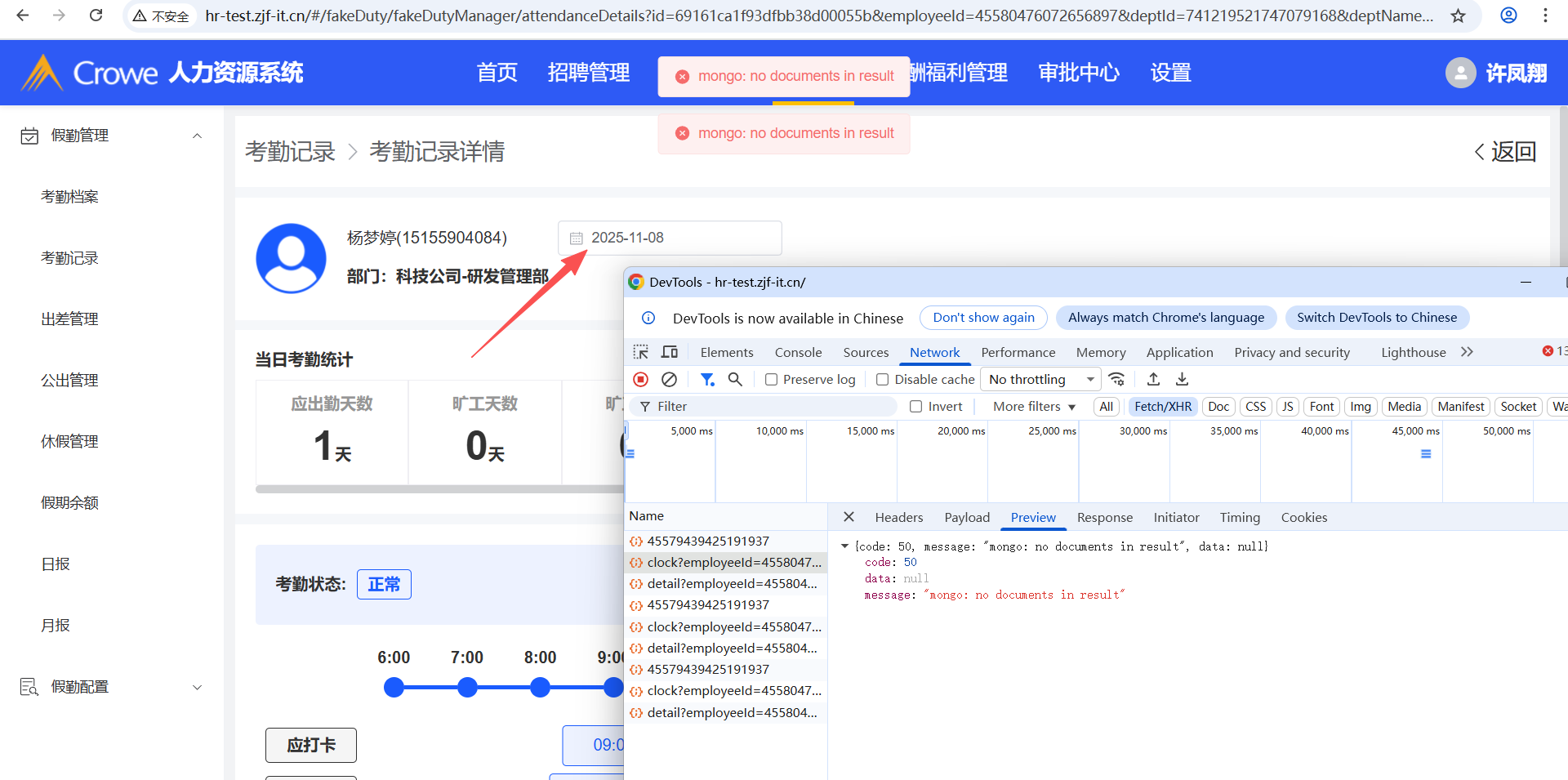Enable the Preserve log checkbox
The width and height of the screenshot is (1568, 780).
pyautogui.click(x=771, y=380)
